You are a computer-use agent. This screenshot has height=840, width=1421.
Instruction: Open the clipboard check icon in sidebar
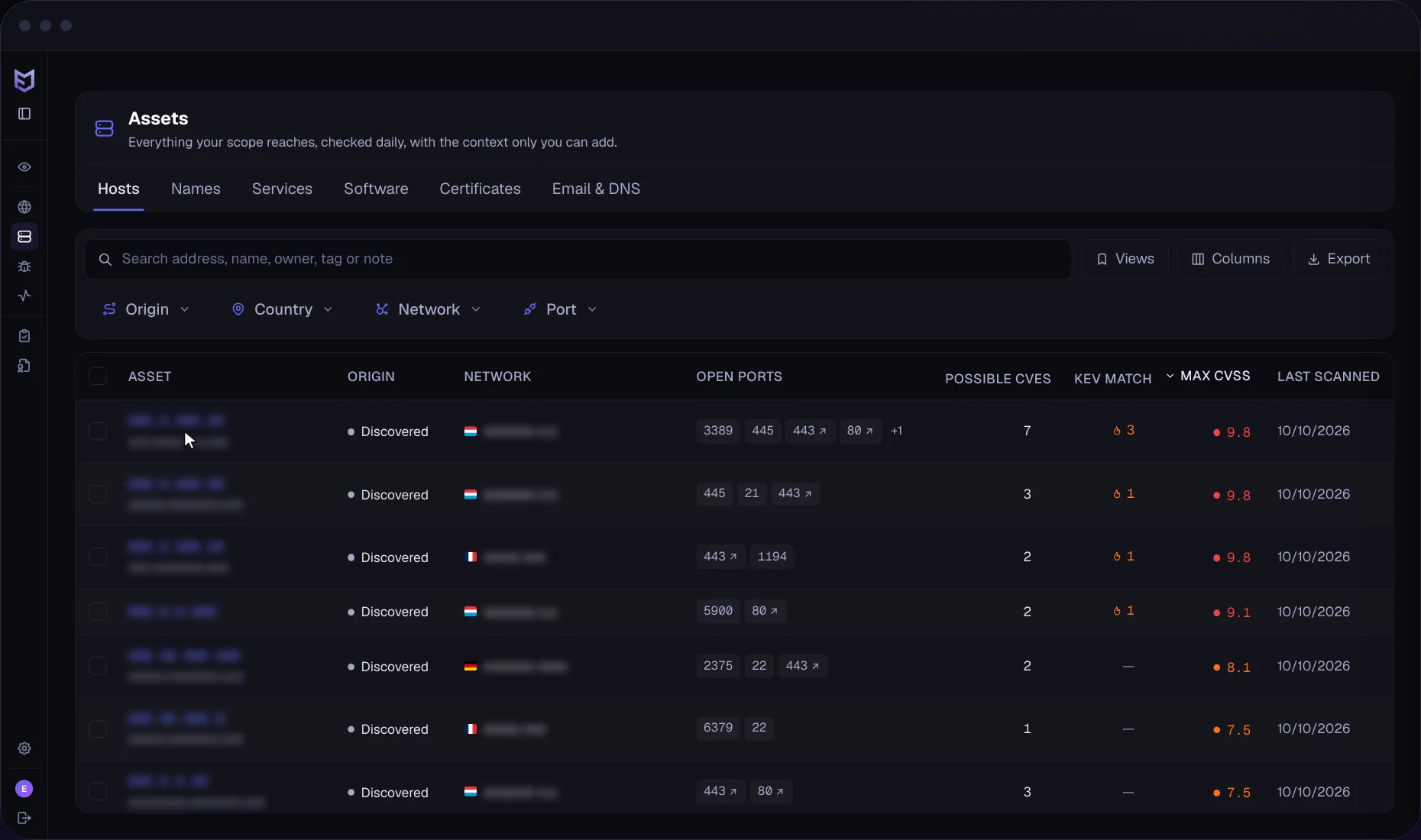point(24,336)
